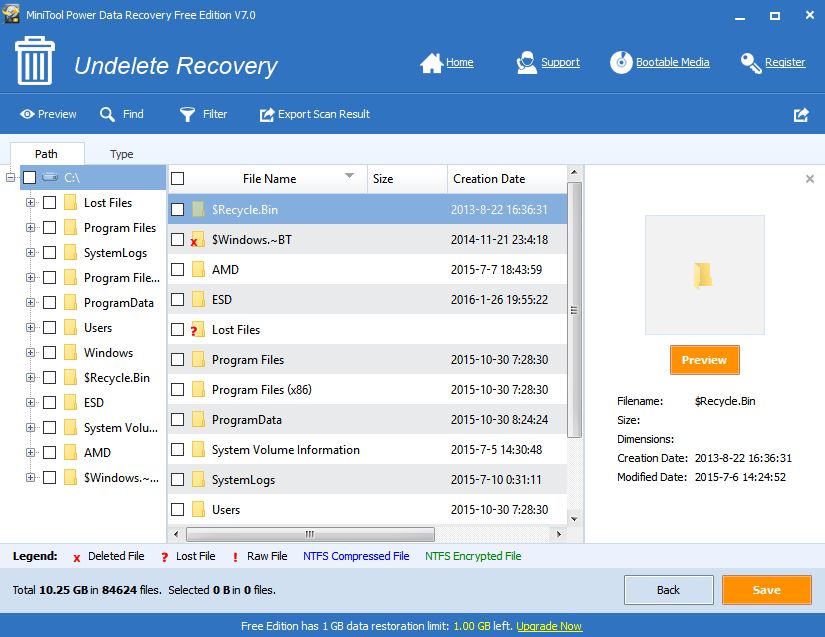Screen dimensions: 825x637
Task: Click the horizontal scrollbar thumb of file list
Action: (310, 534)
